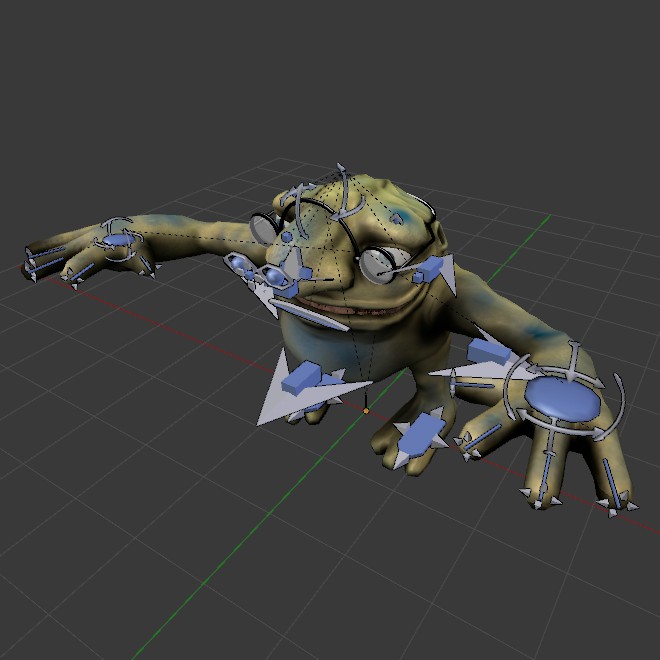660x660 pixels.
Task: Click the blue cube beside the eye control
Action: (x=427, y=269)
